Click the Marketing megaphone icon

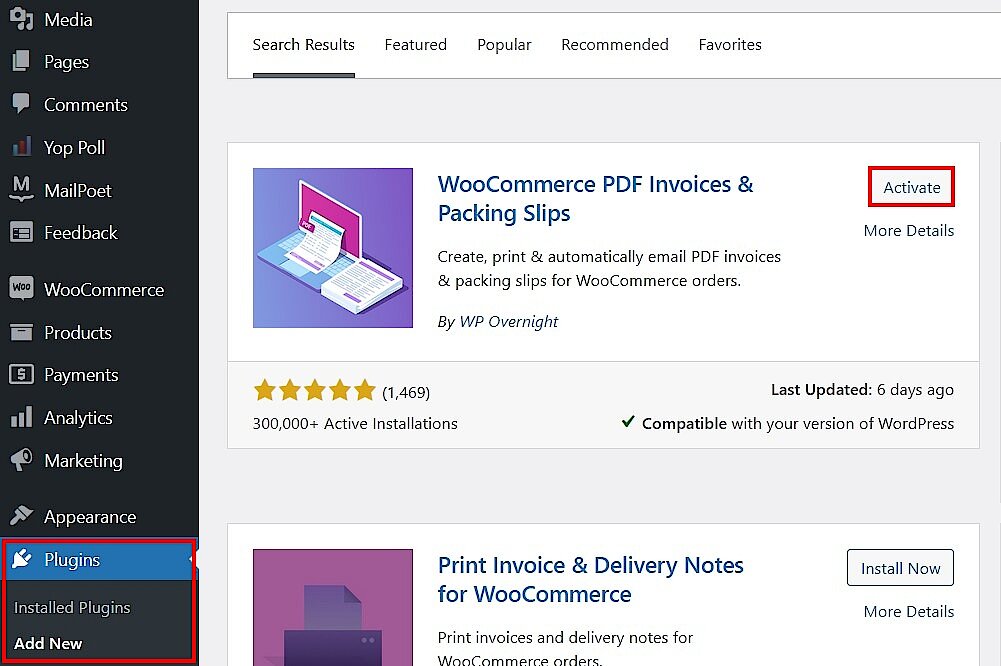(22, 460)
